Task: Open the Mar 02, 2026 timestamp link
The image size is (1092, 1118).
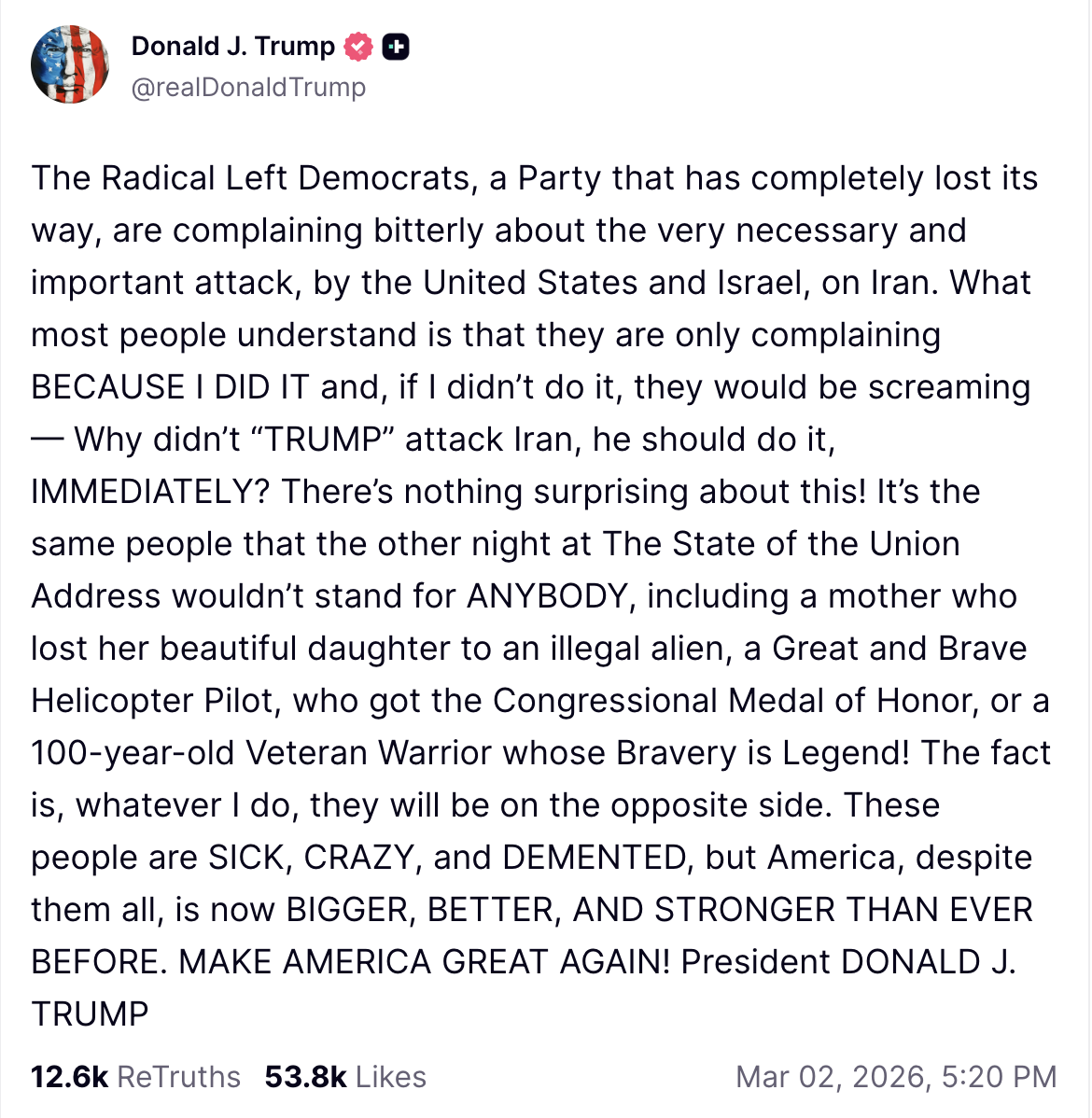Action: (x=896, y=1077)
